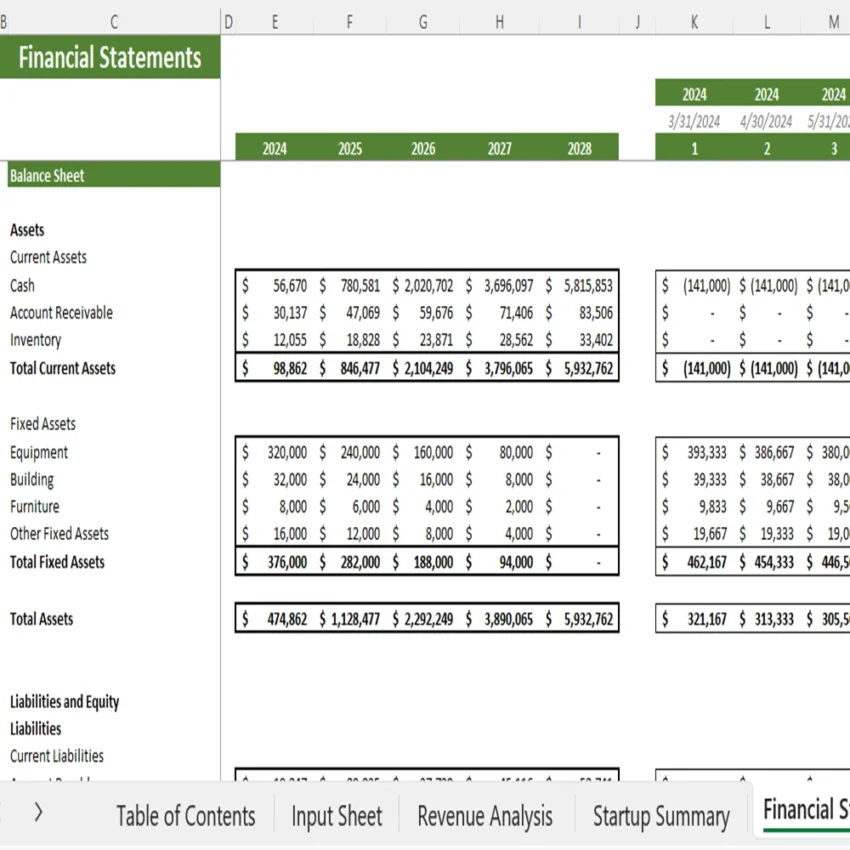Select column J header

[x=637, y=20]
